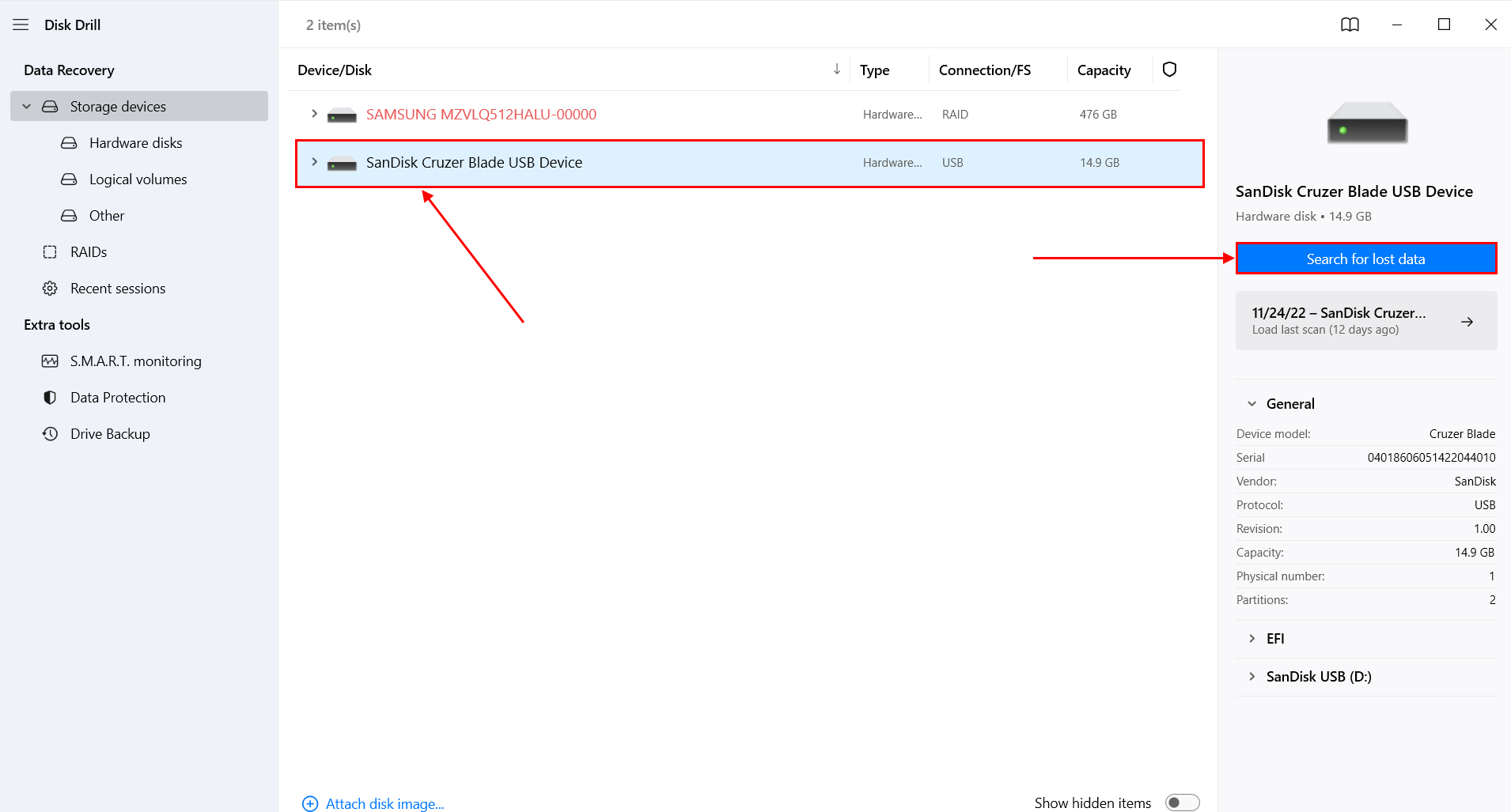Open the help book icon in the title bar
Screen dimensions: 1511x812
[1350, 25]
